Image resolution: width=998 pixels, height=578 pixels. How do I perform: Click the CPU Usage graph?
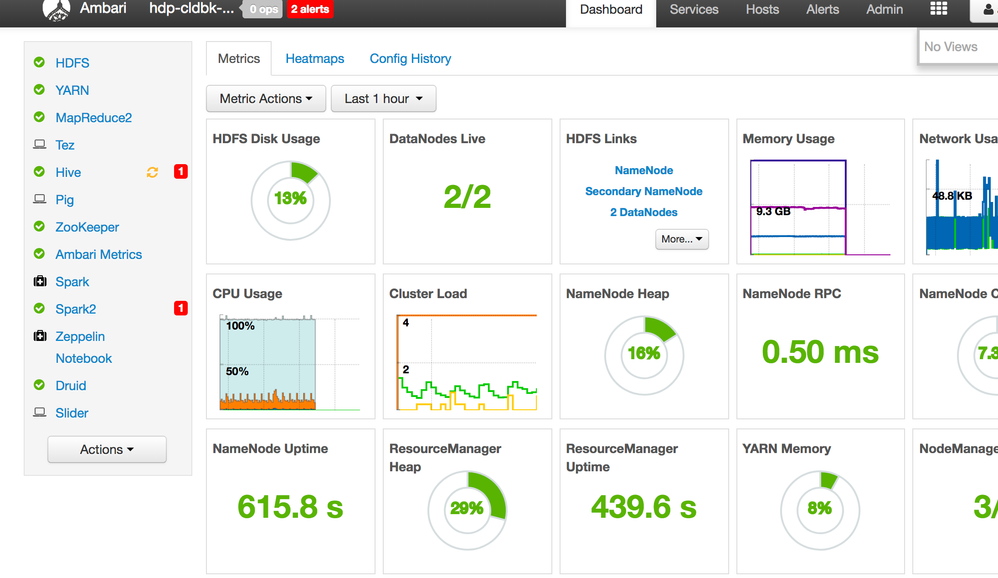[x=290, y=362]
